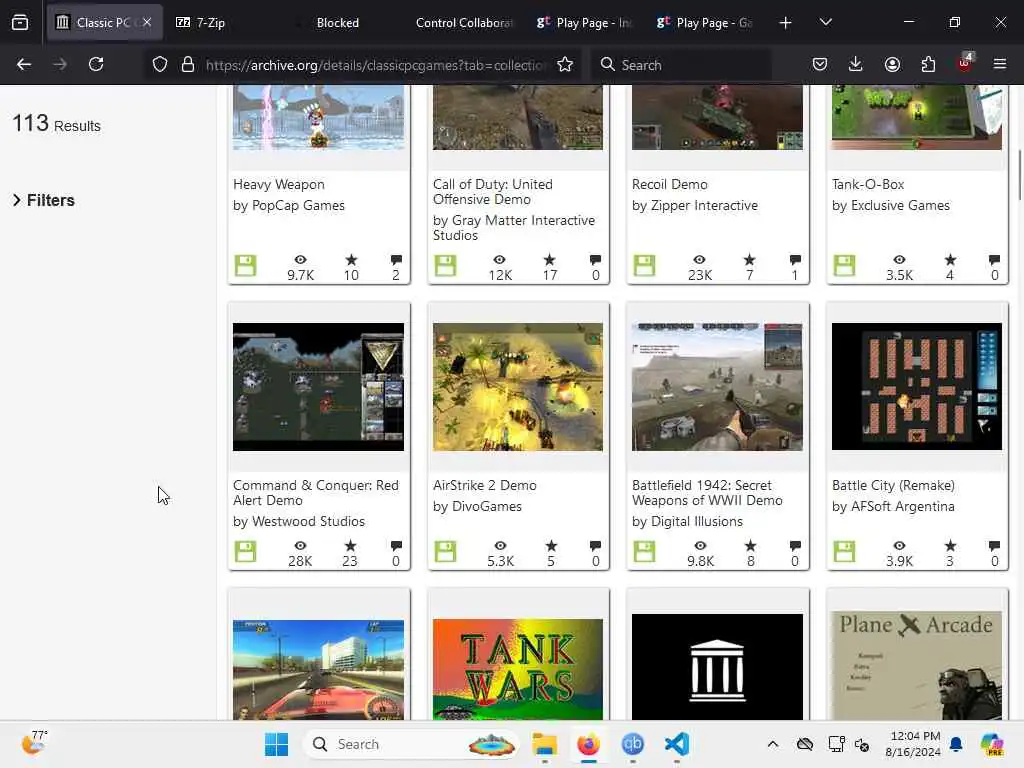The image size is (1024, 768).
Task: Open Recoil Demo title link
Action: pyautogui.click(x=669, y=184)
